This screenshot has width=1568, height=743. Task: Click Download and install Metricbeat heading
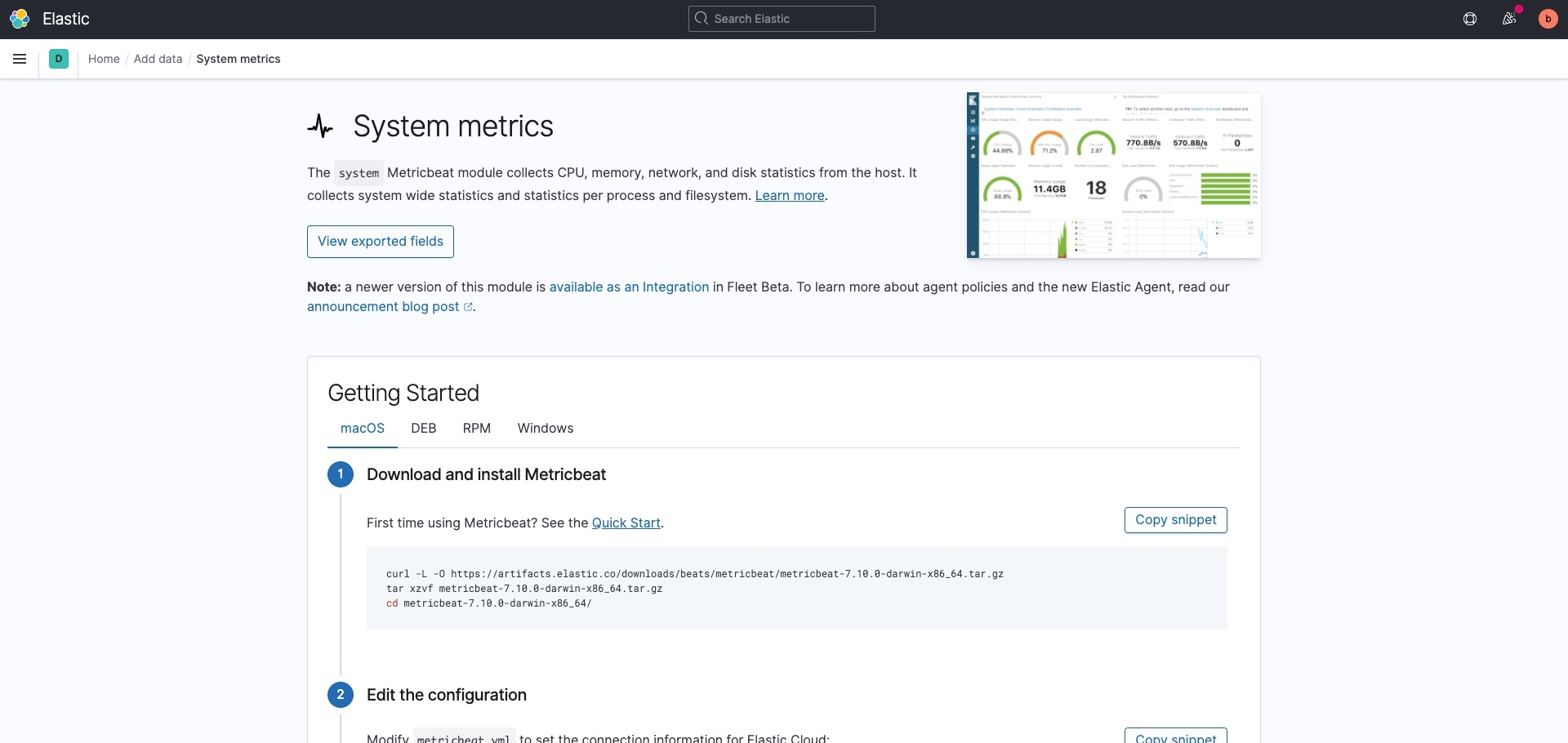[486, 475]
